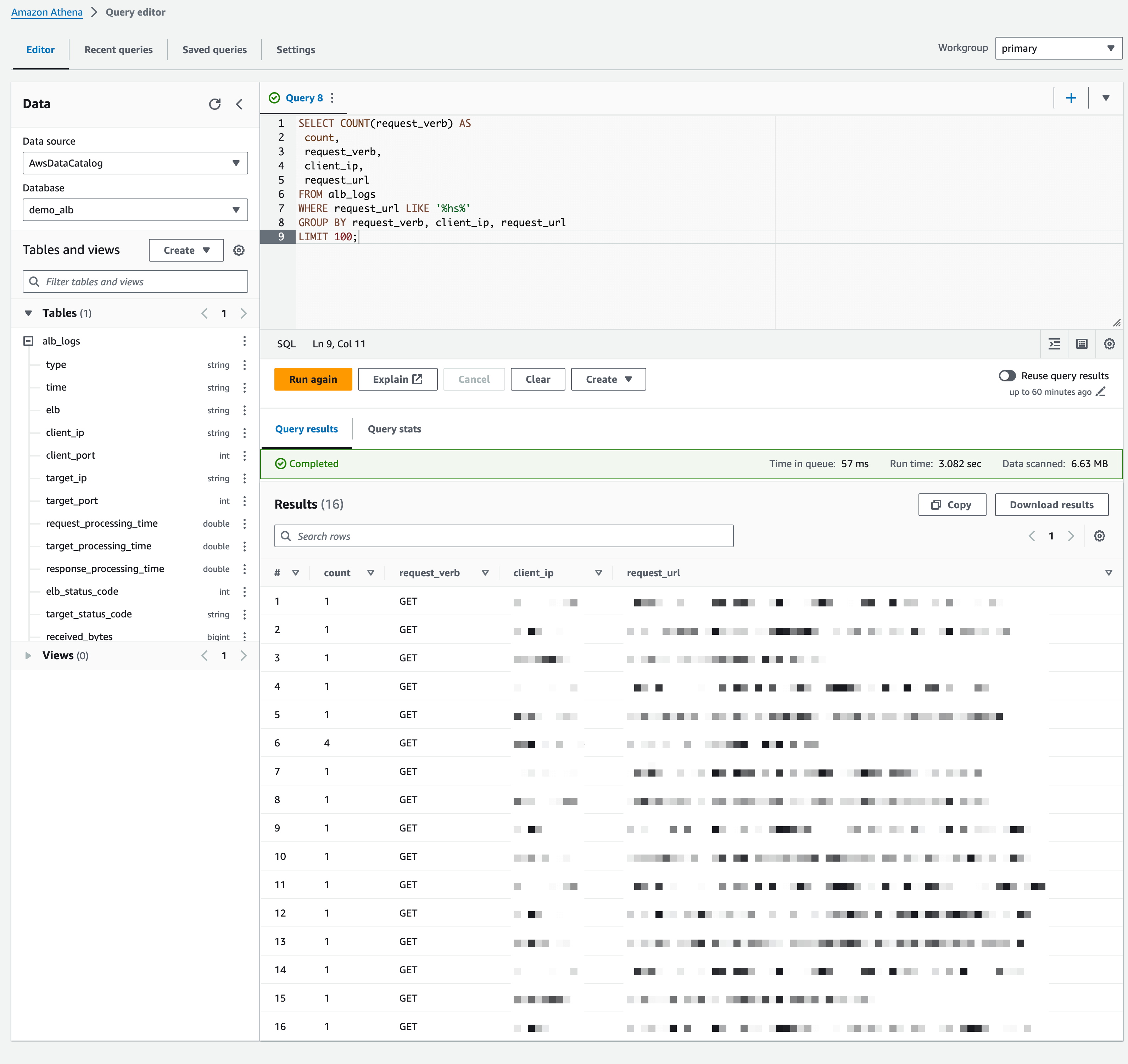
Task: Refresh the Data panel
Action: pyautogui.click(x=214, y=104)
